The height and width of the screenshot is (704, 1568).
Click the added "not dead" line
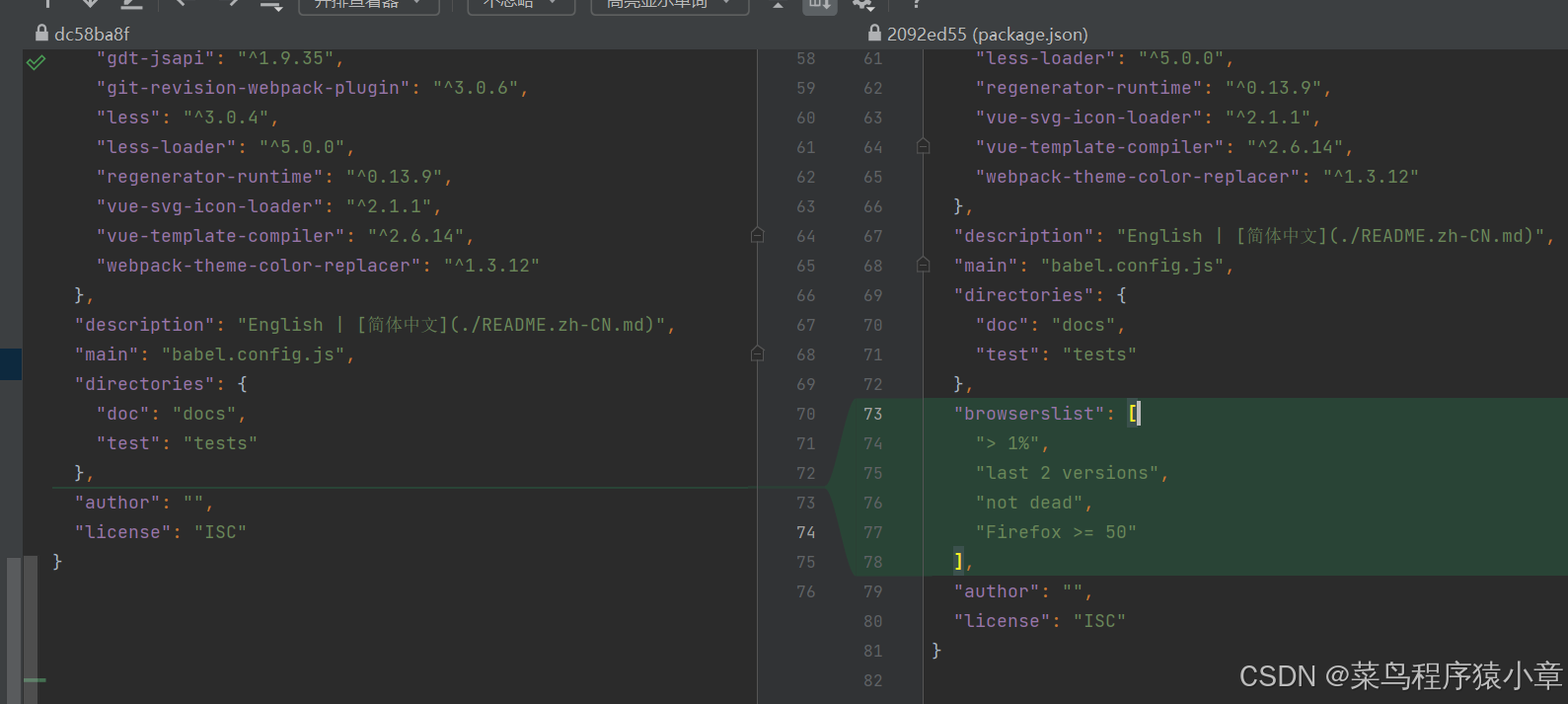pyautogui.click(x=1034, y=503)
